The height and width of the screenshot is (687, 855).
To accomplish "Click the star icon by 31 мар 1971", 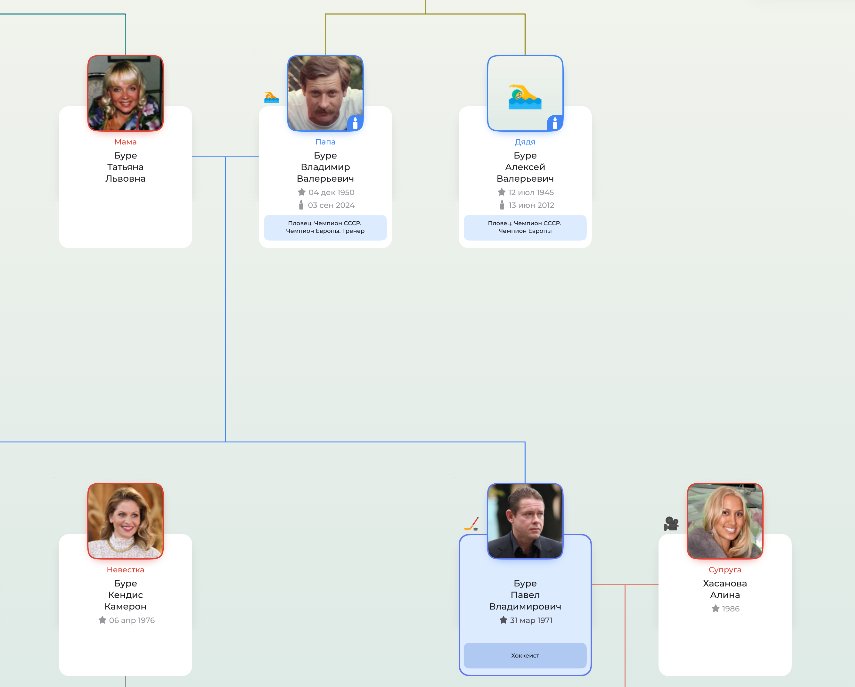I will coord(502,620).
